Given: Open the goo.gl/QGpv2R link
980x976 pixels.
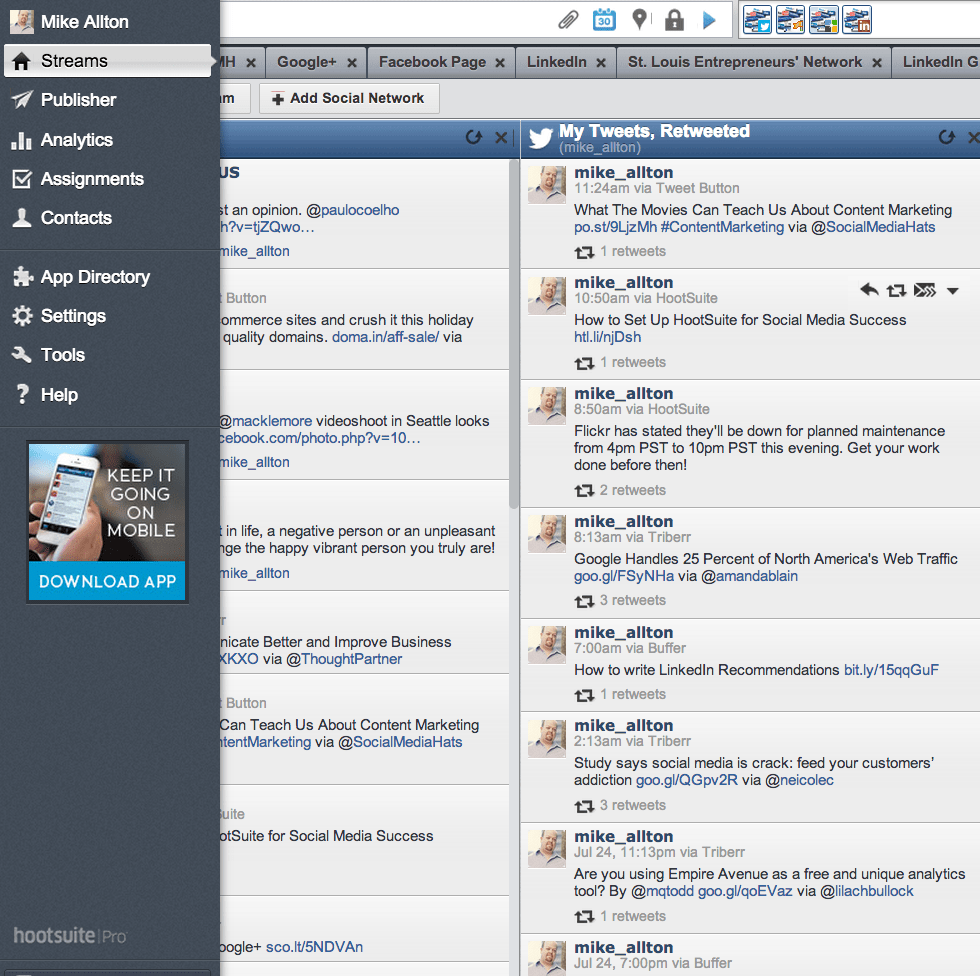Looking at the screenshot, I should 686,780.
